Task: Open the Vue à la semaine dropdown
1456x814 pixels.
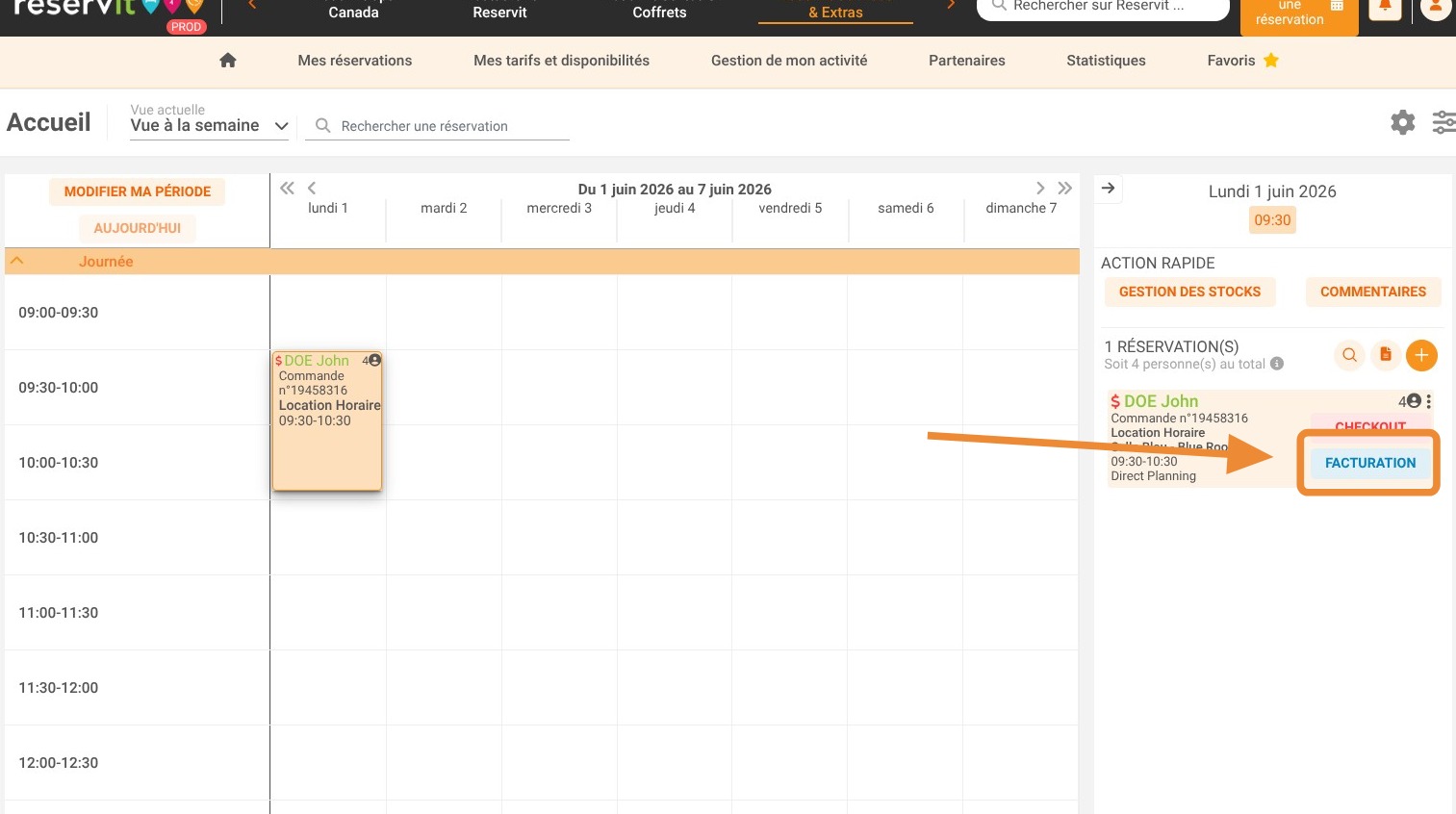Action: [x=210, y=126]
